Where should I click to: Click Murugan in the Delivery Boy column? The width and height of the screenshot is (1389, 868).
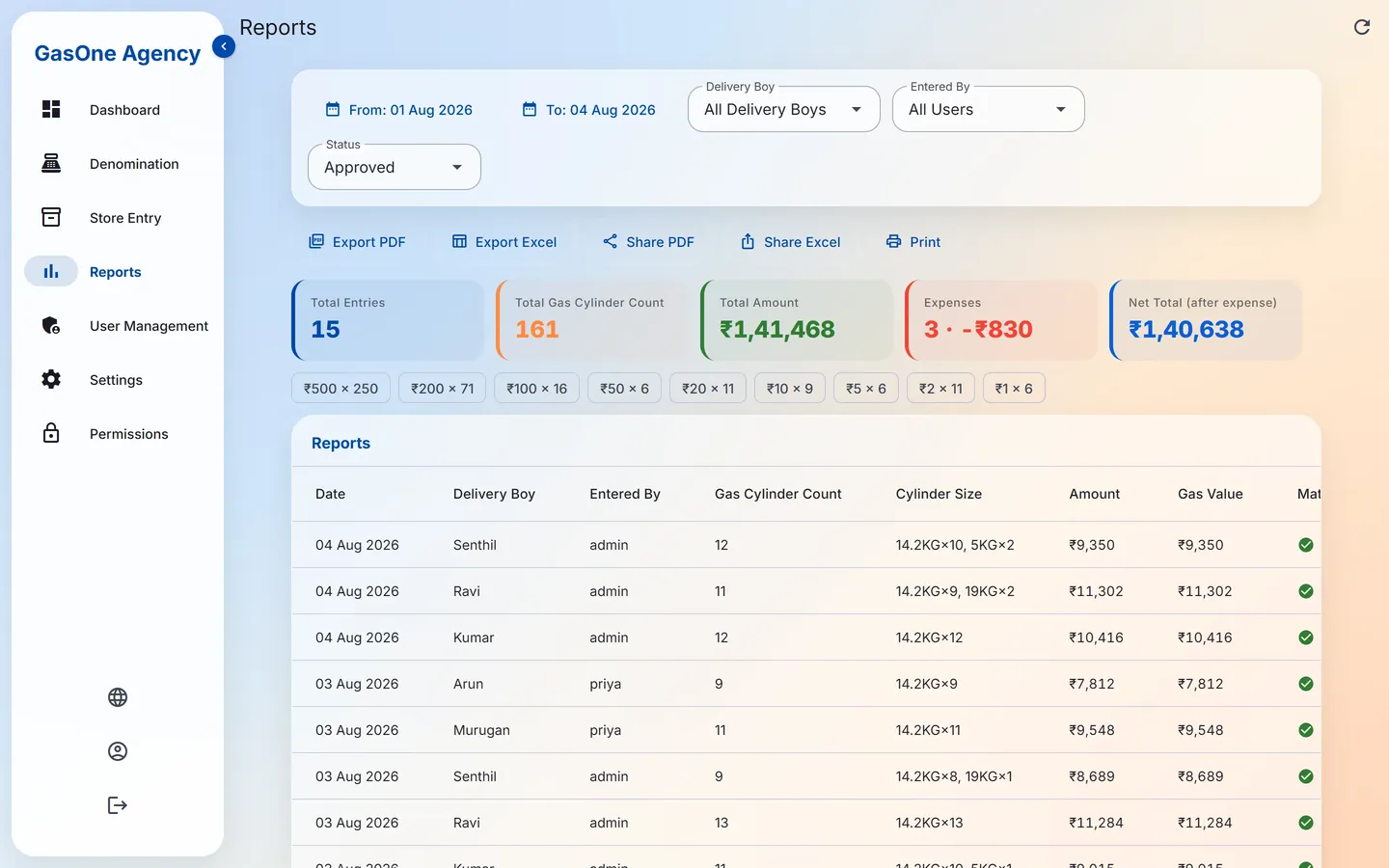pyautogui.click(x=481, y=730)
